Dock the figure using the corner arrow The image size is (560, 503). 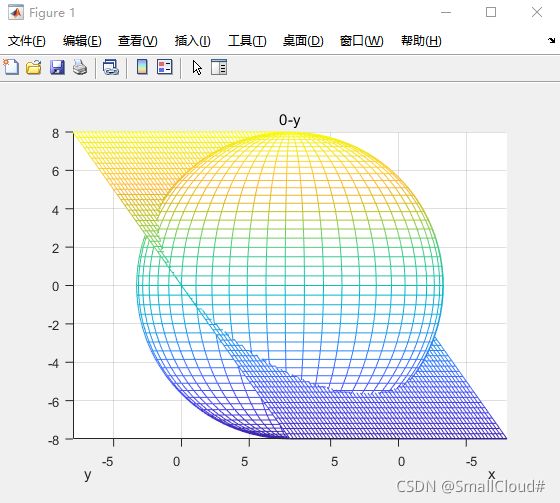(x=551, y=40)
